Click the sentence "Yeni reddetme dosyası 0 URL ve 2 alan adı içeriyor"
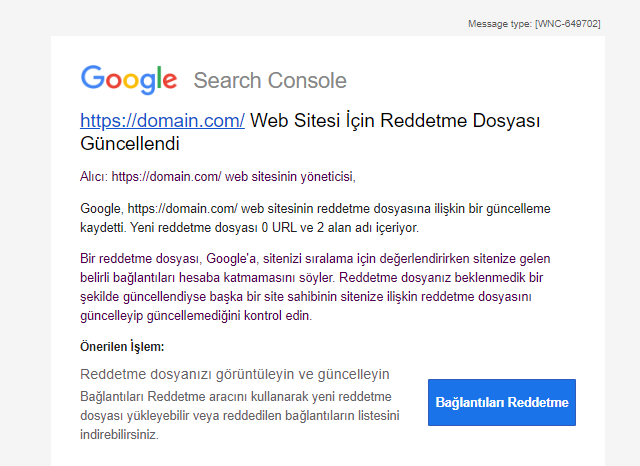This screenshot has height=466, width=640. (274, 227)
